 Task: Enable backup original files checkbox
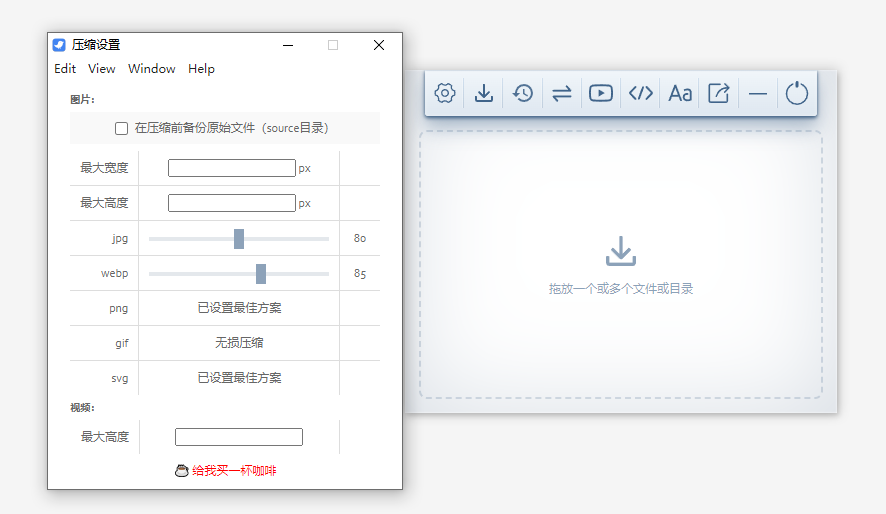tap(121, 128)
